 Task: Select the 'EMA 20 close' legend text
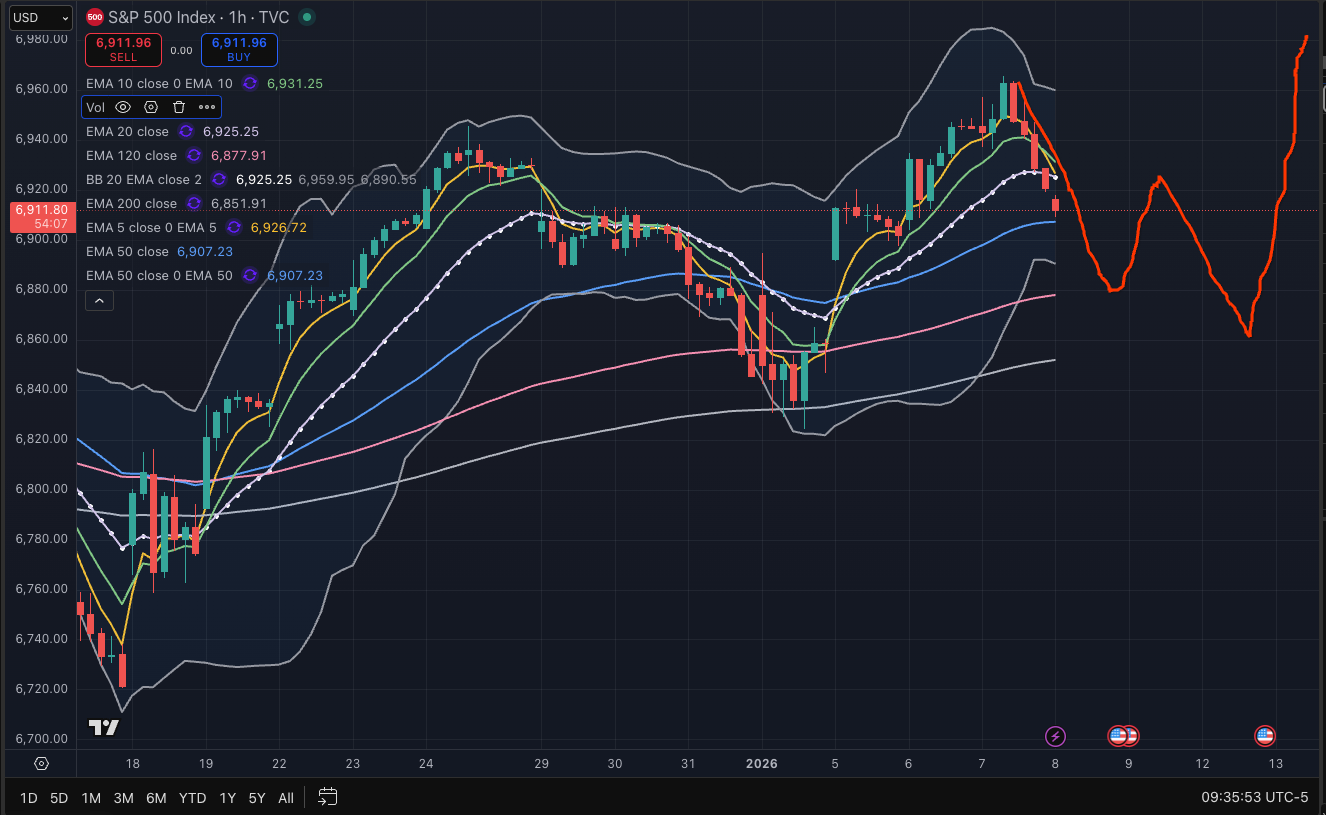pos(127,131)
